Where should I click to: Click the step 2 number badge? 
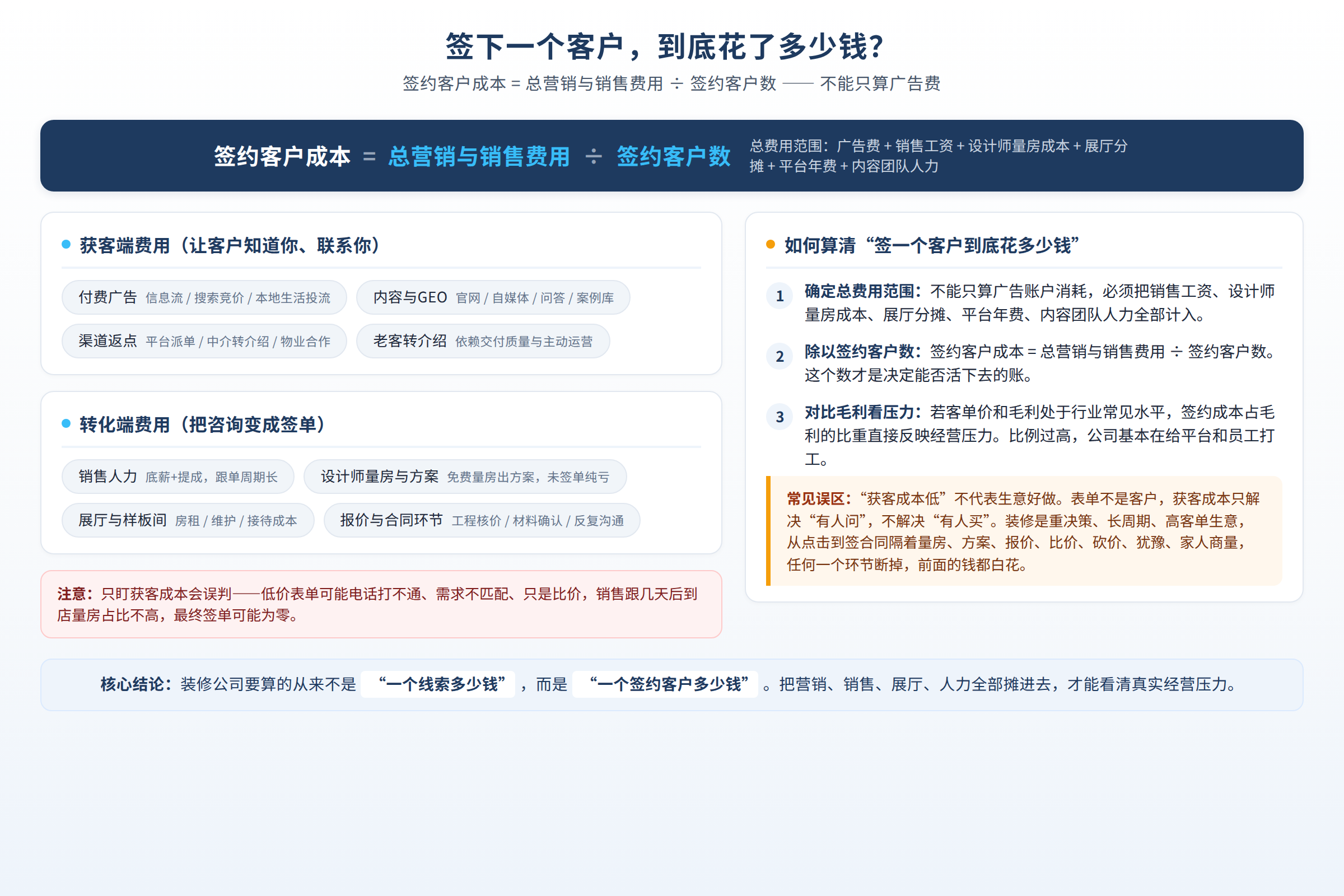[x=780, y=357]
